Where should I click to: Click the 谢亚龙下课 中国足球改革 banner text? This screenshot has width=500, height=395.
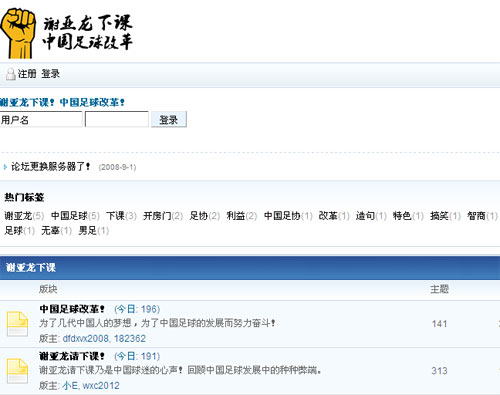(88, 33)
